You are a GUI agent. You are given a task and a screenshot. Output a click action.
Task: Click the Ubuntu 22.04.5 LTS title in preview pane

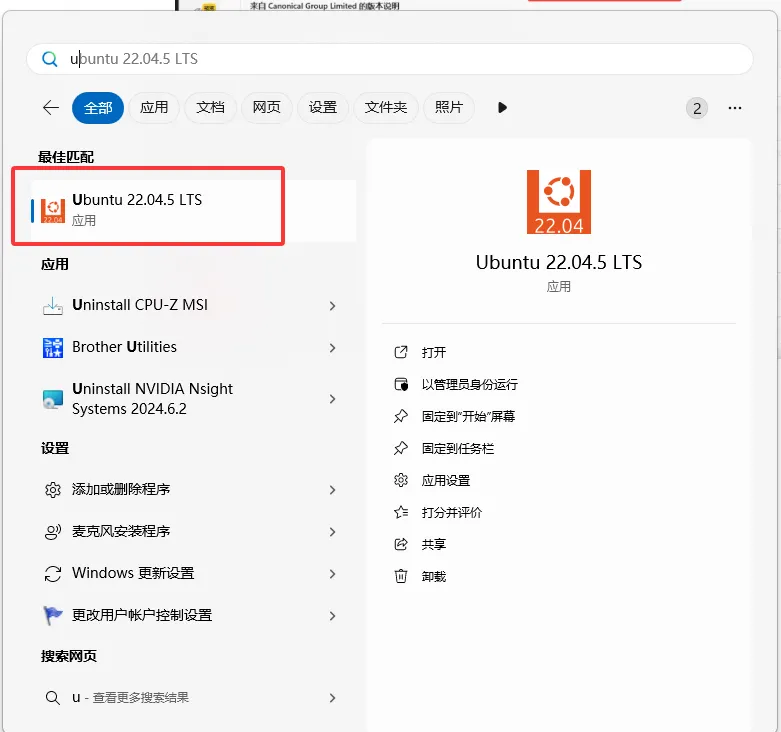559,262
